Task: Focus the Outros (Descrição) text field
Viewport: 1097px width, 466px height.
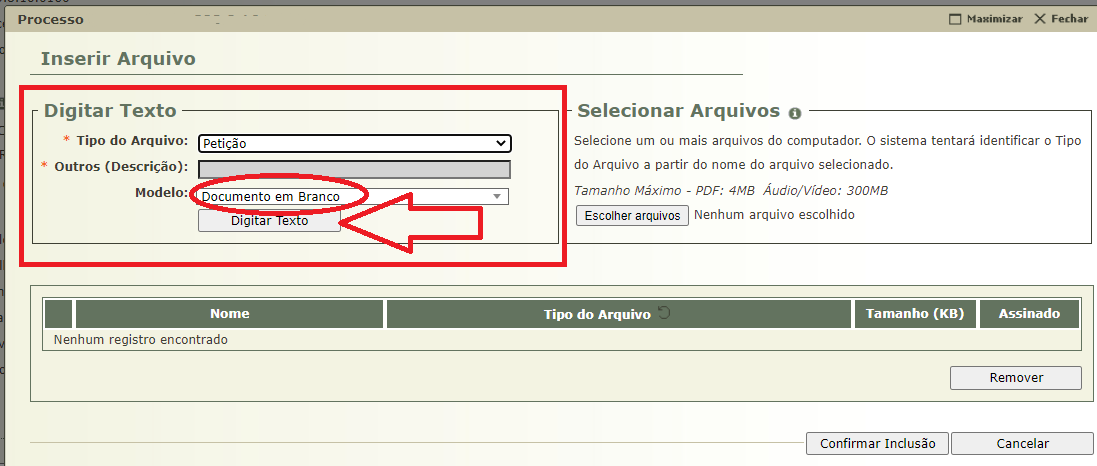Action: click(x=354, y=169)
